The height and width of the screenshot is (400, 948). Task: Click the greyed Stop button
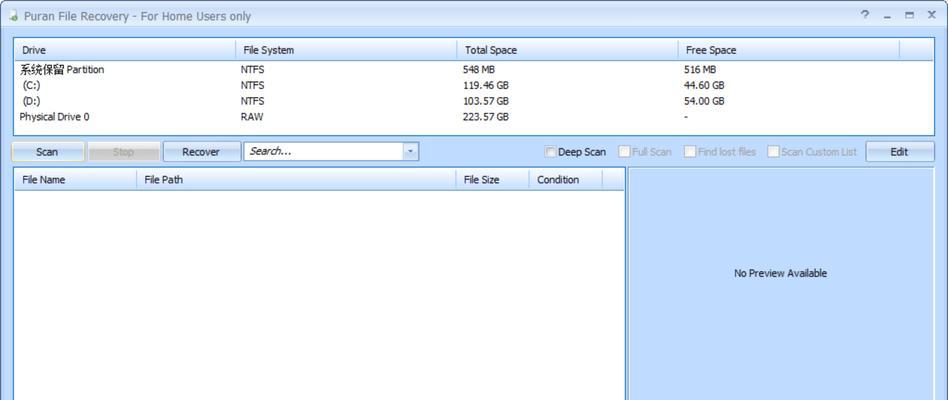123,152
